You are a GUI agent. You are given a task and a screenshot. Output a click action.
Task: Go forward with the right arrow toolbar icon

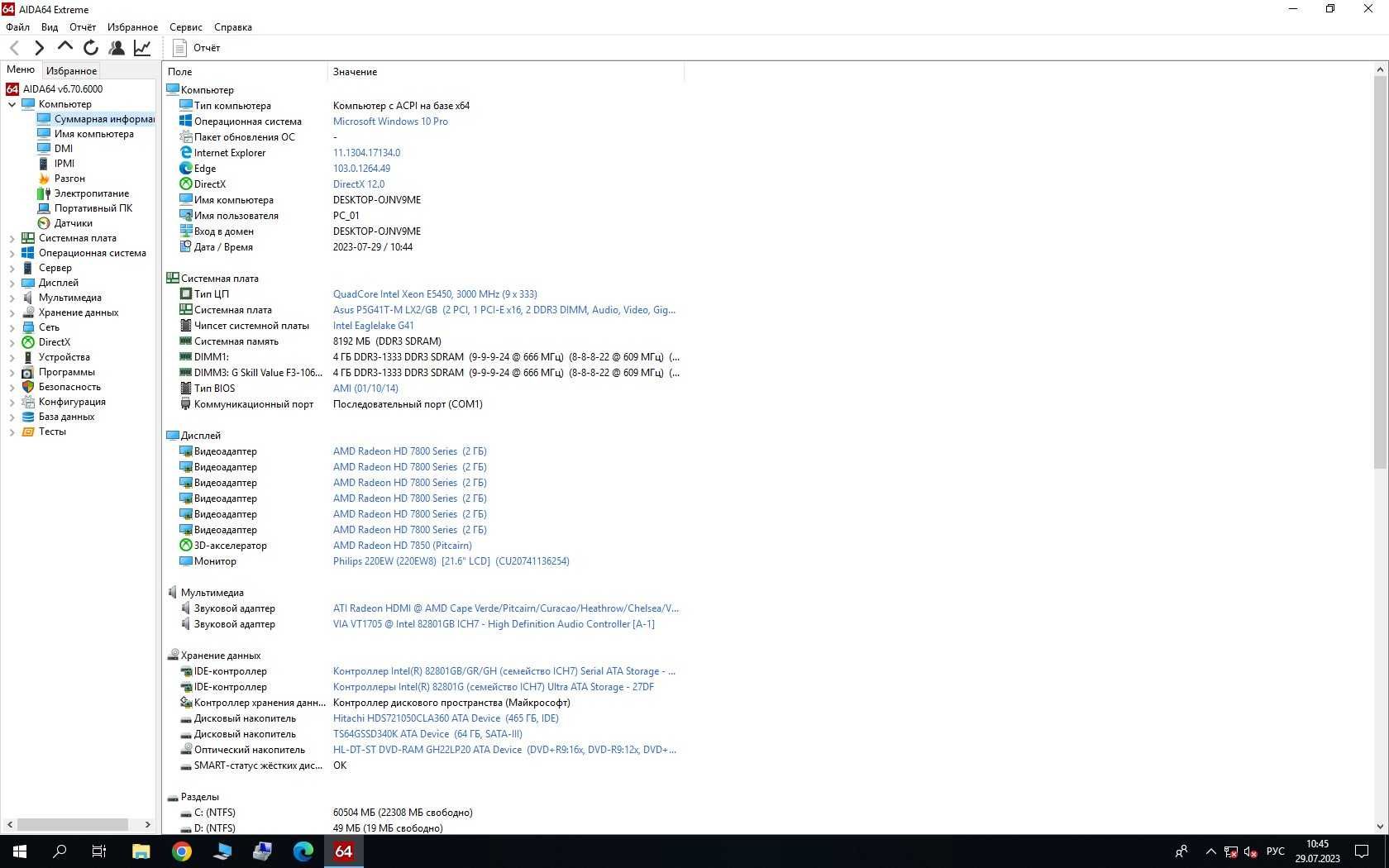(39, 48)
